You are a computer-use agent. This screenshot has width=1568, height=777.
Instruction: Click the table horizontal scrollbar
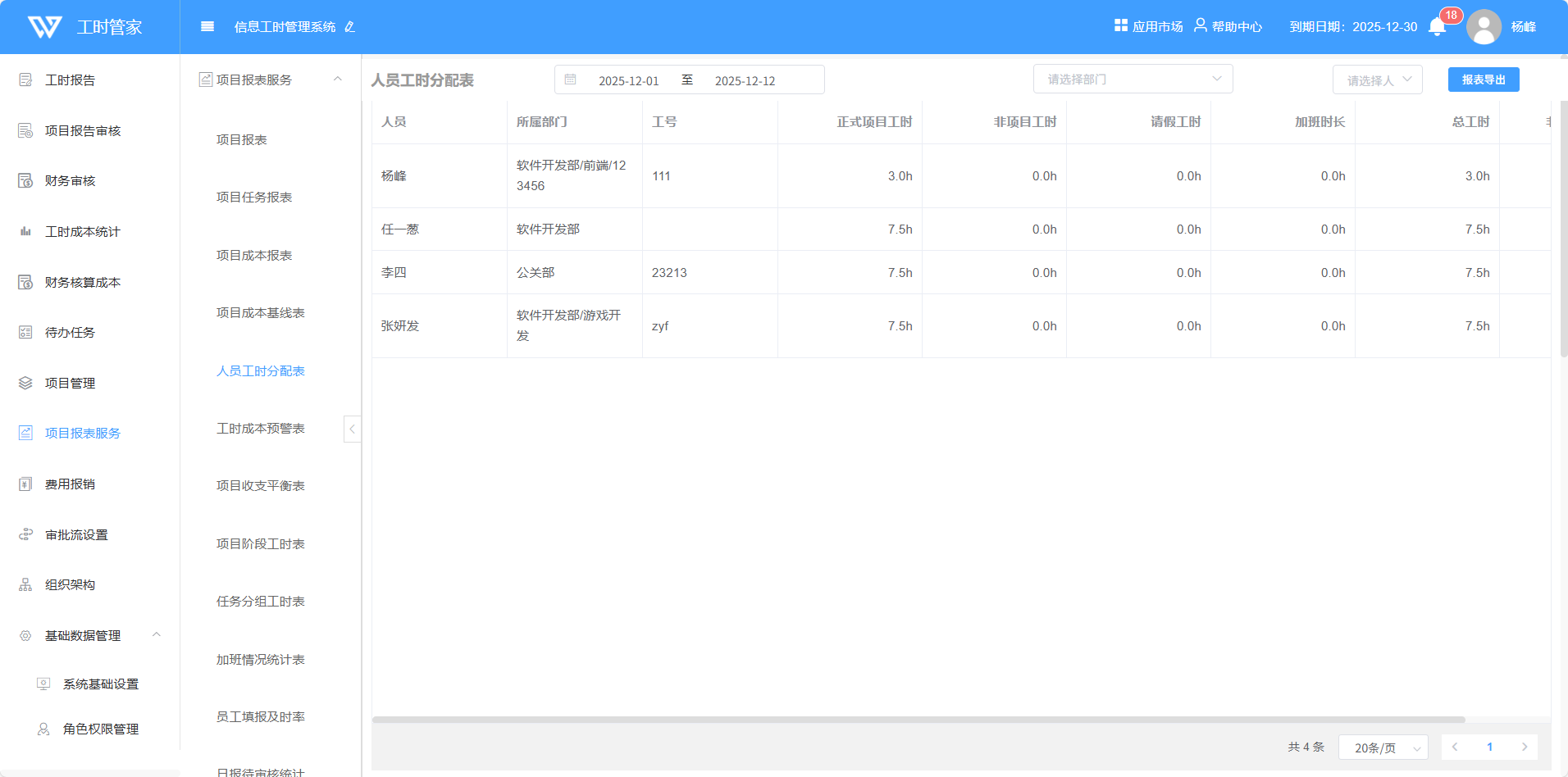(x=918, y=720)
